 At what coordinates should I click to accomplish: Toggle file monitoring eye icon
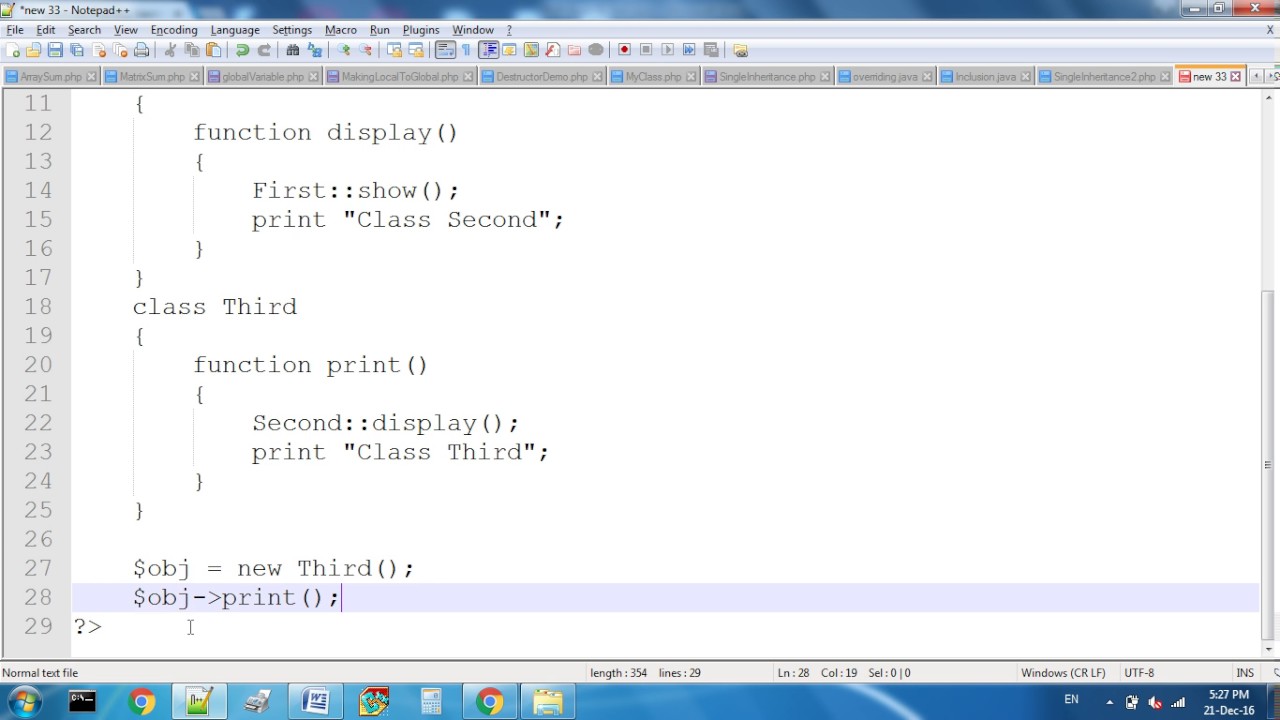pos(596,50)
